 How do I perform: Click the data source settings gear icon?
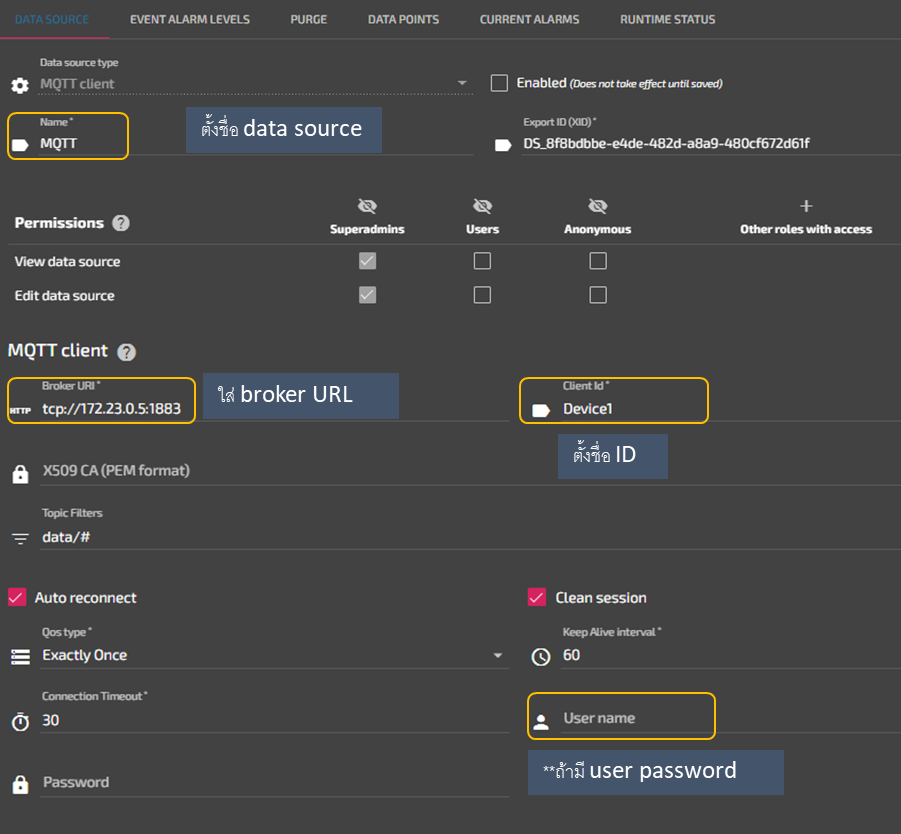[x=18, y=85]
